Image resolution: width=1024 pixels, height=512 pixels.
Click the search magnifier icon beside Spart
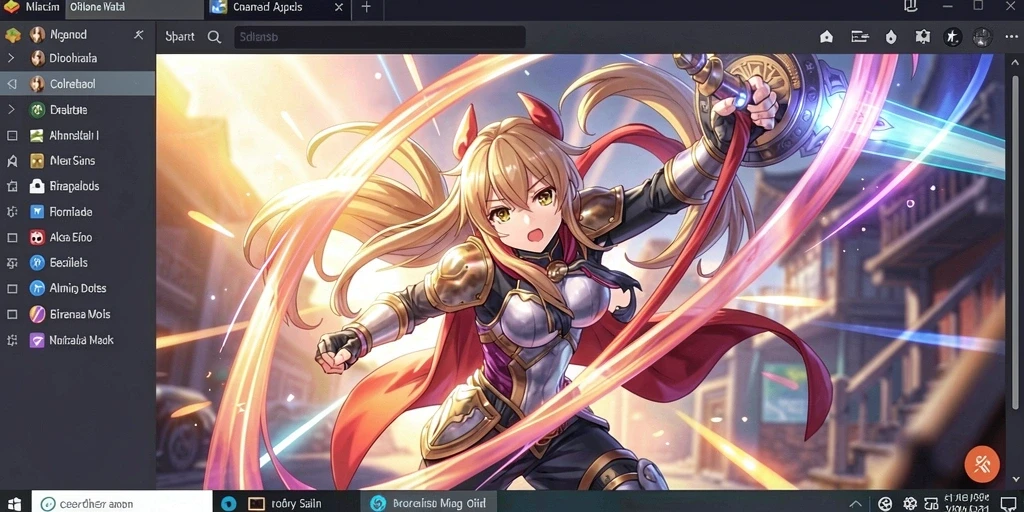point(214,37)
